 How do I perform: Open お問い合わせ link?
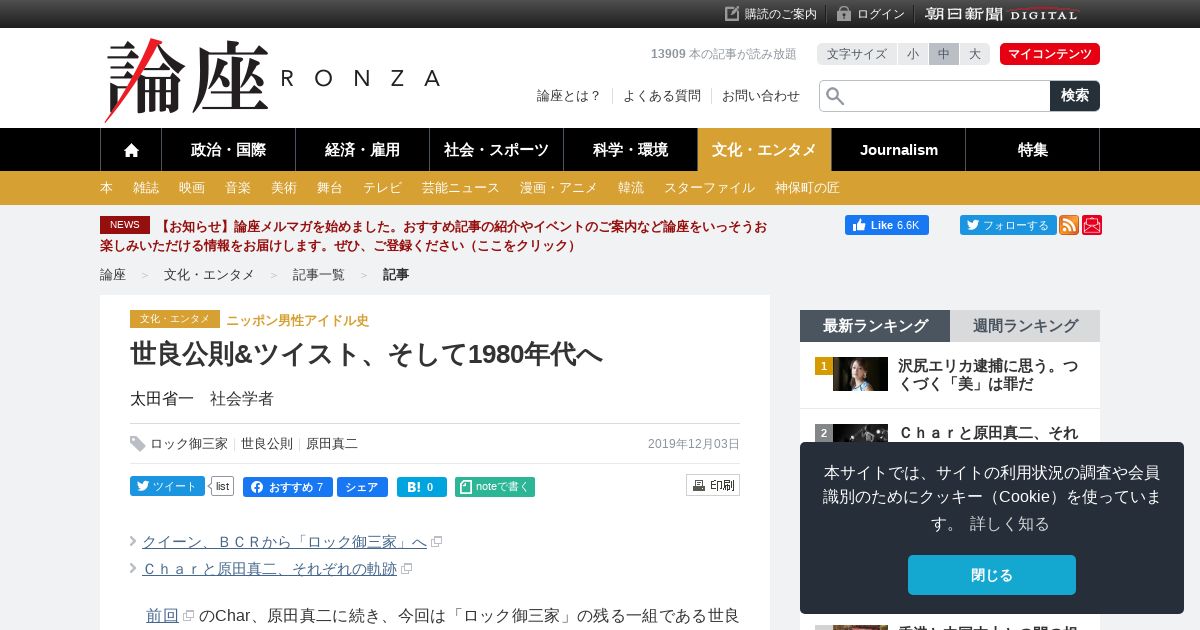[761, 96]
